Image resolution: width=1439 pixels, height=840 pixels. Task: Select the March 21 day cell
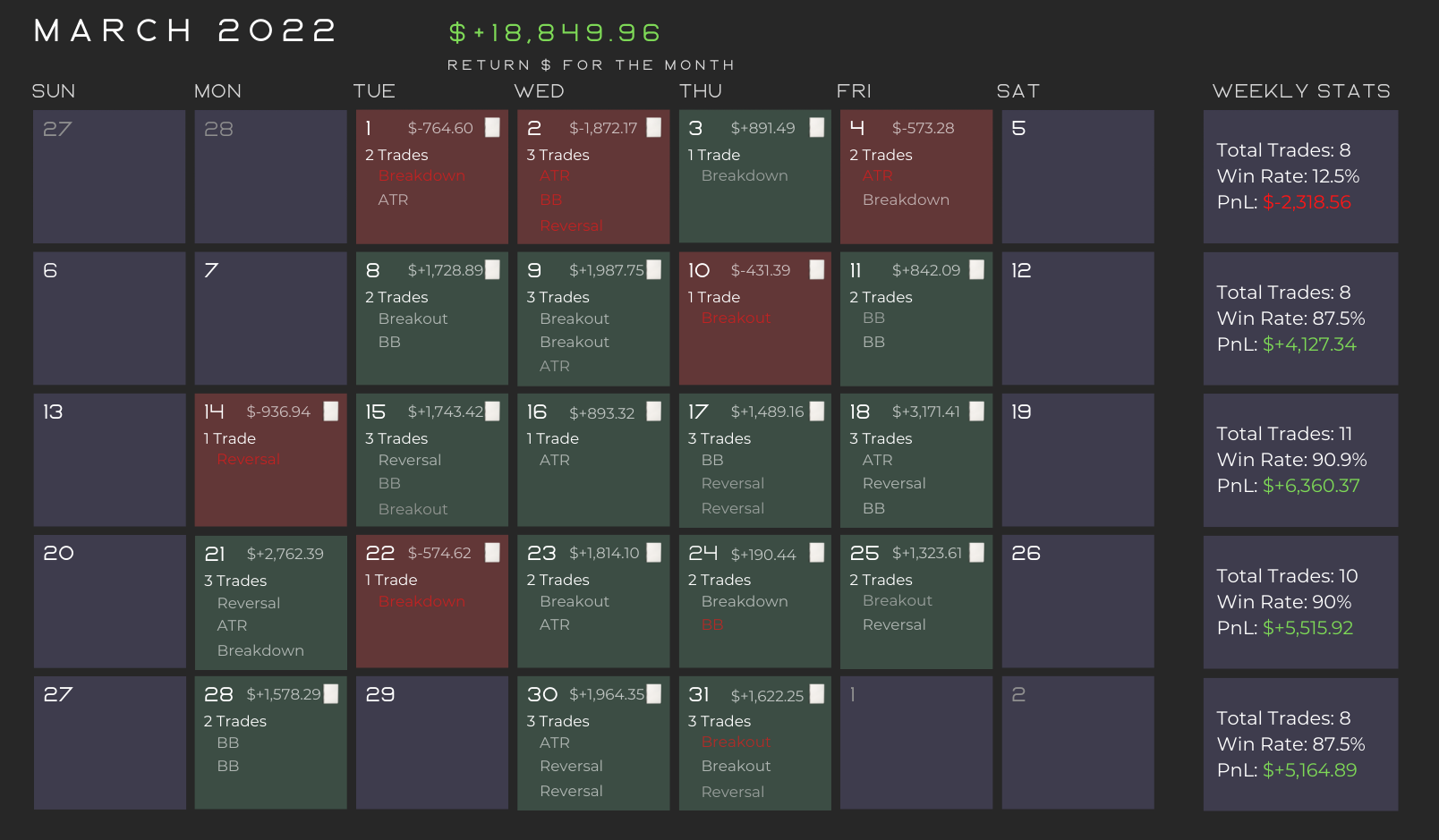point(270,601)
